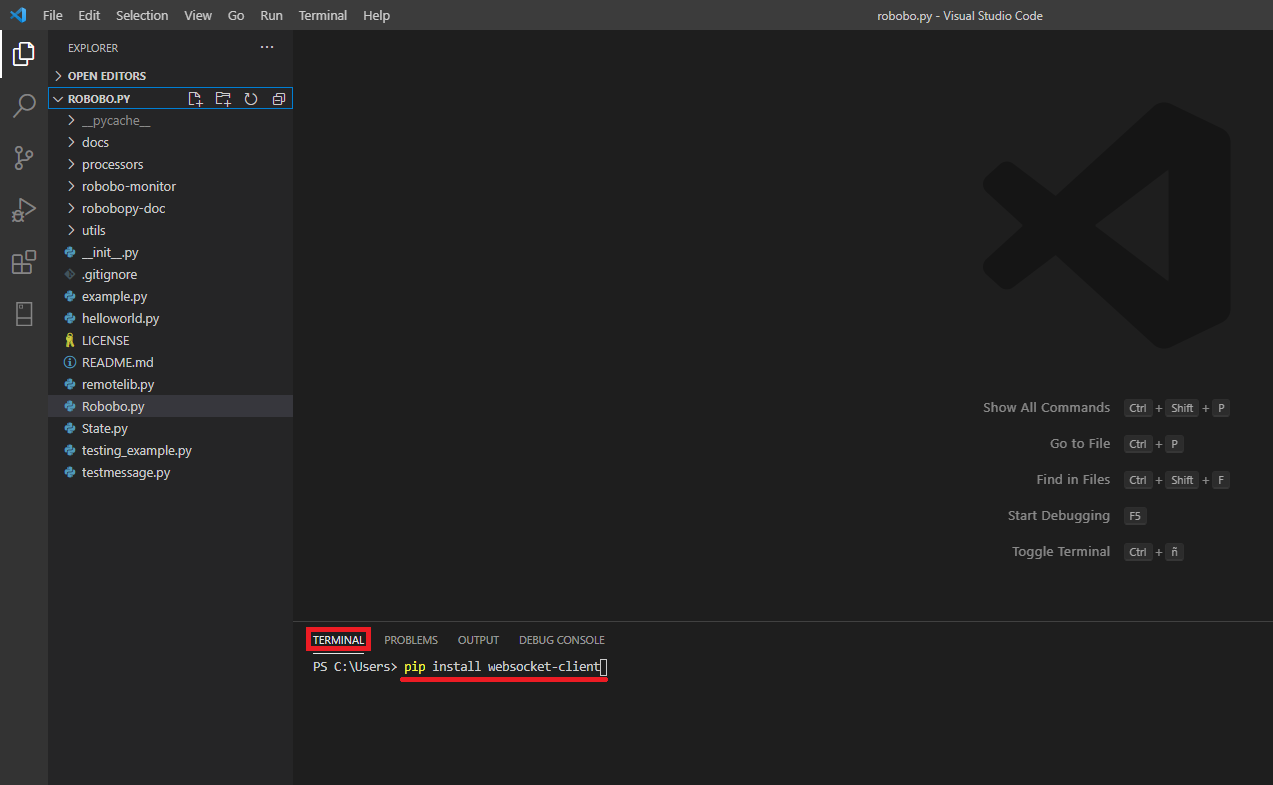Open example.py in the Explorer

pyautogui.click(x=170, y=297)
